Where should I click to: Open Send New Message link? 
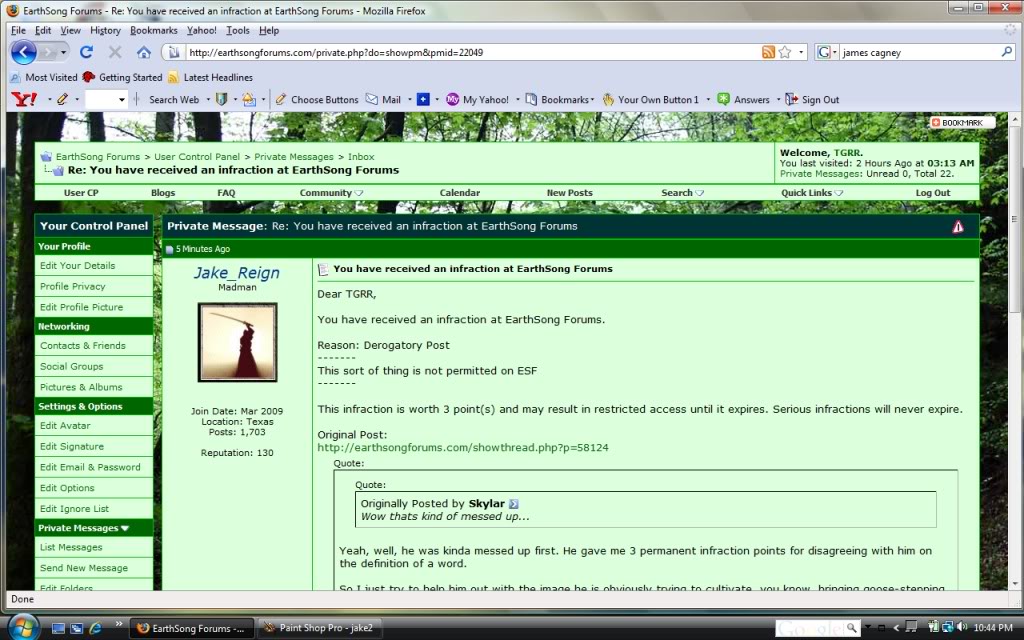[84, 568]
